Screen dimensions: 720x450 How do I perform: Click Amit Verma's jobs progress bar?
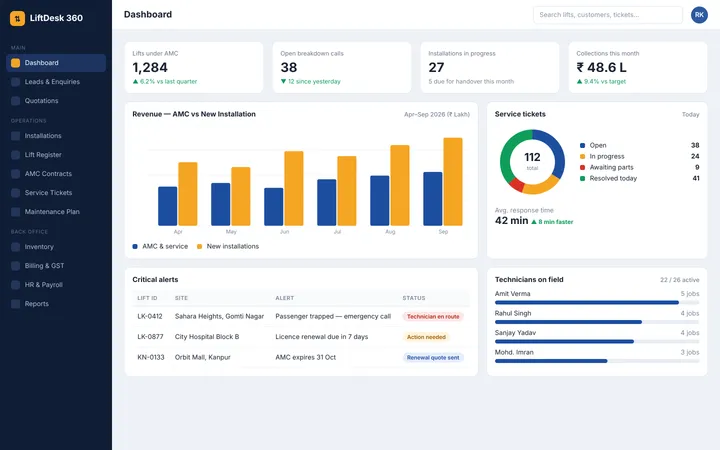(597, 303)
